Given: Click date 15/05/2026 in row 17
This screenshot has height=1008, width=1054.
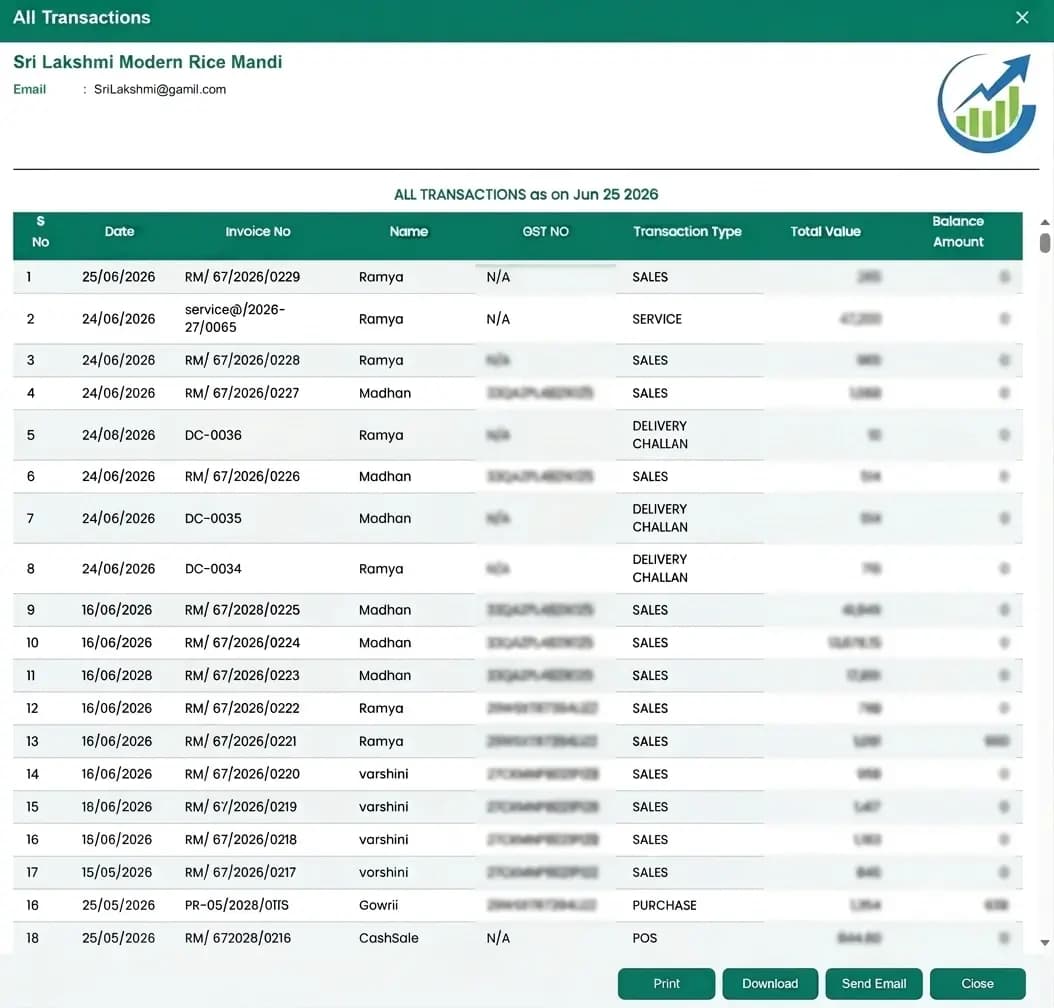Looking at the screenshot, I should click(x=117, y=872).
